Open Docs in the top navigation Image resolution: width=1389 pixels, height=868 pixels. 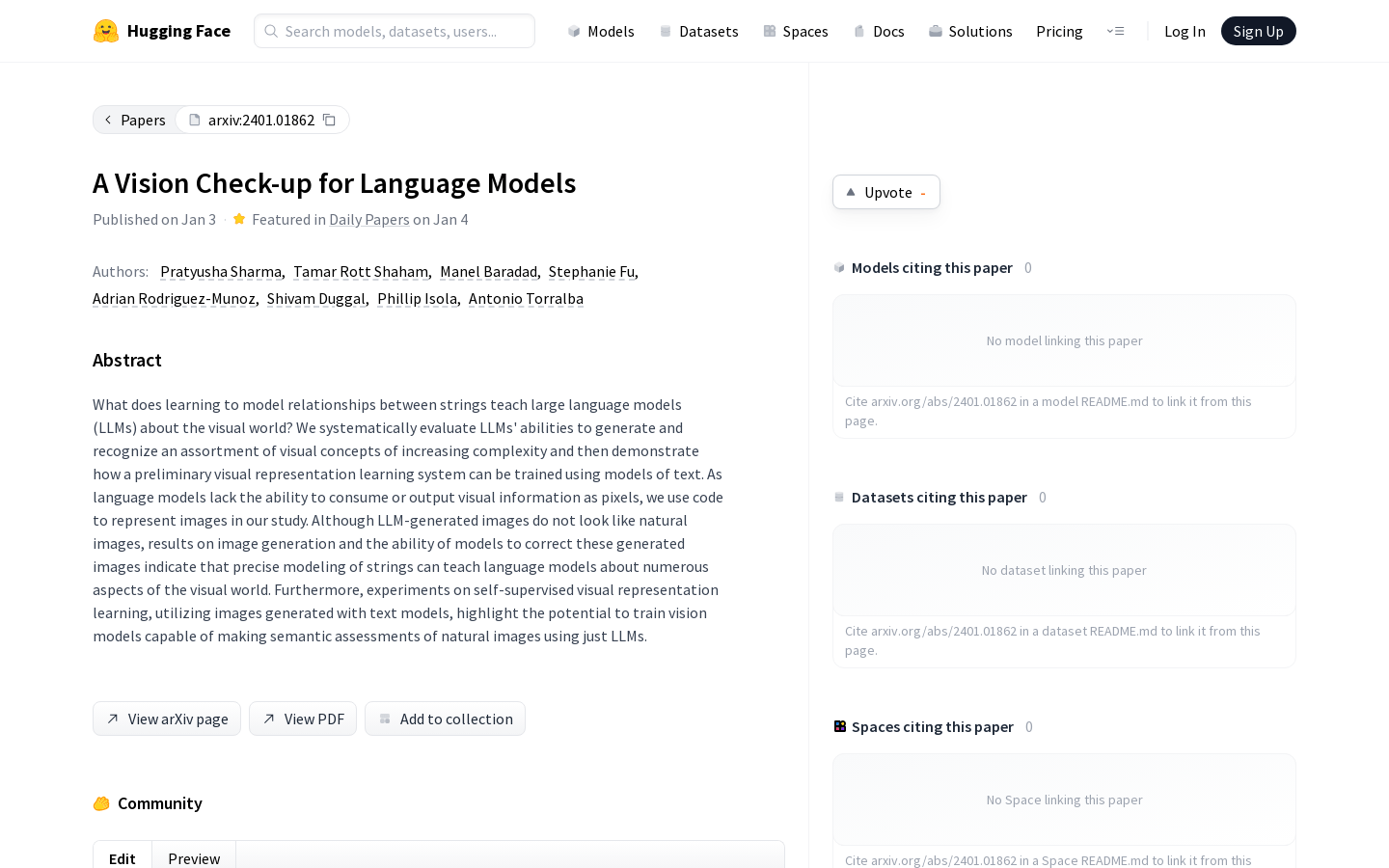pos(879,31)
